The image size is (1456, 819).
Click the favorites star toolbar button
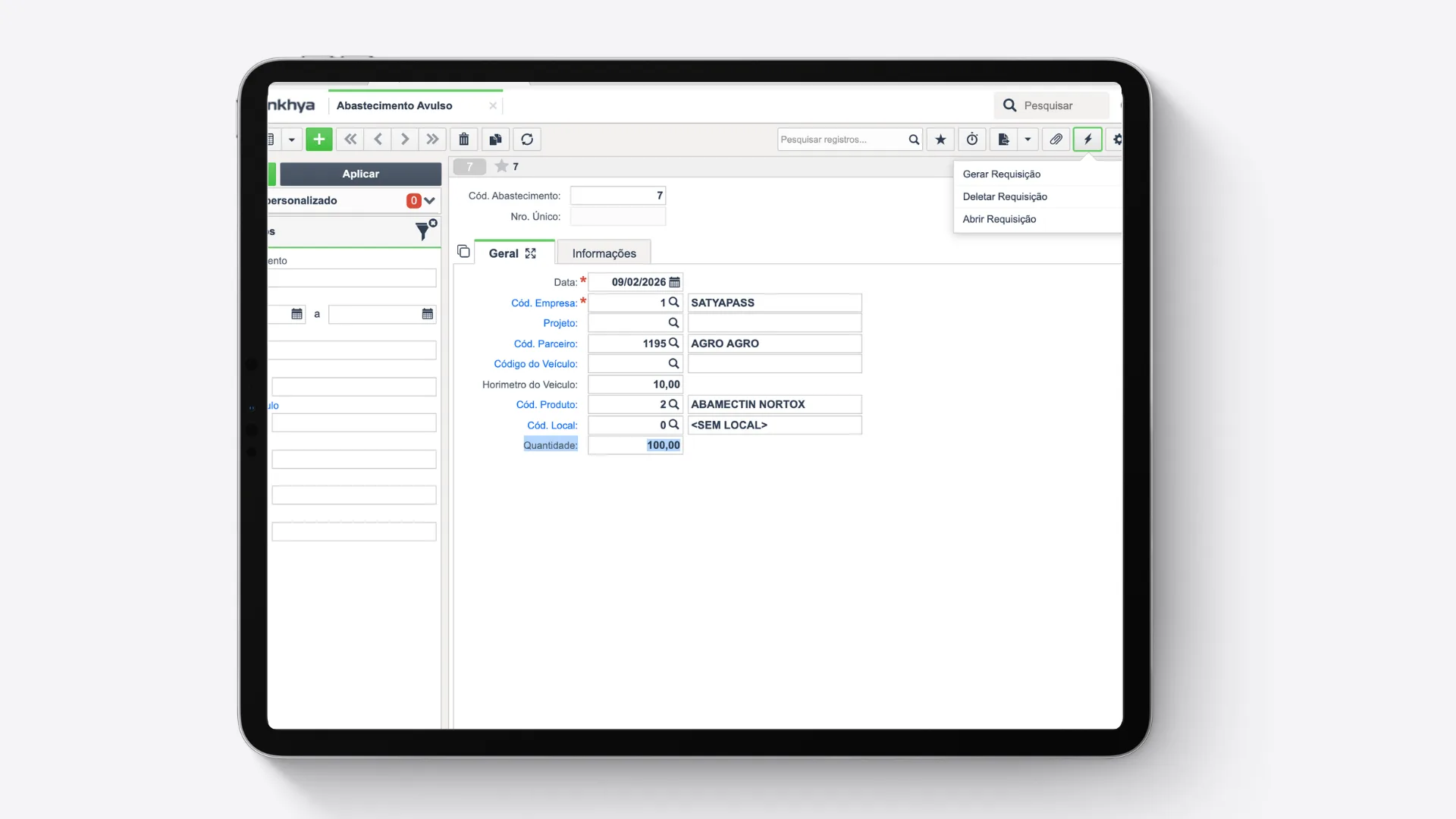(x=940, y=140)
